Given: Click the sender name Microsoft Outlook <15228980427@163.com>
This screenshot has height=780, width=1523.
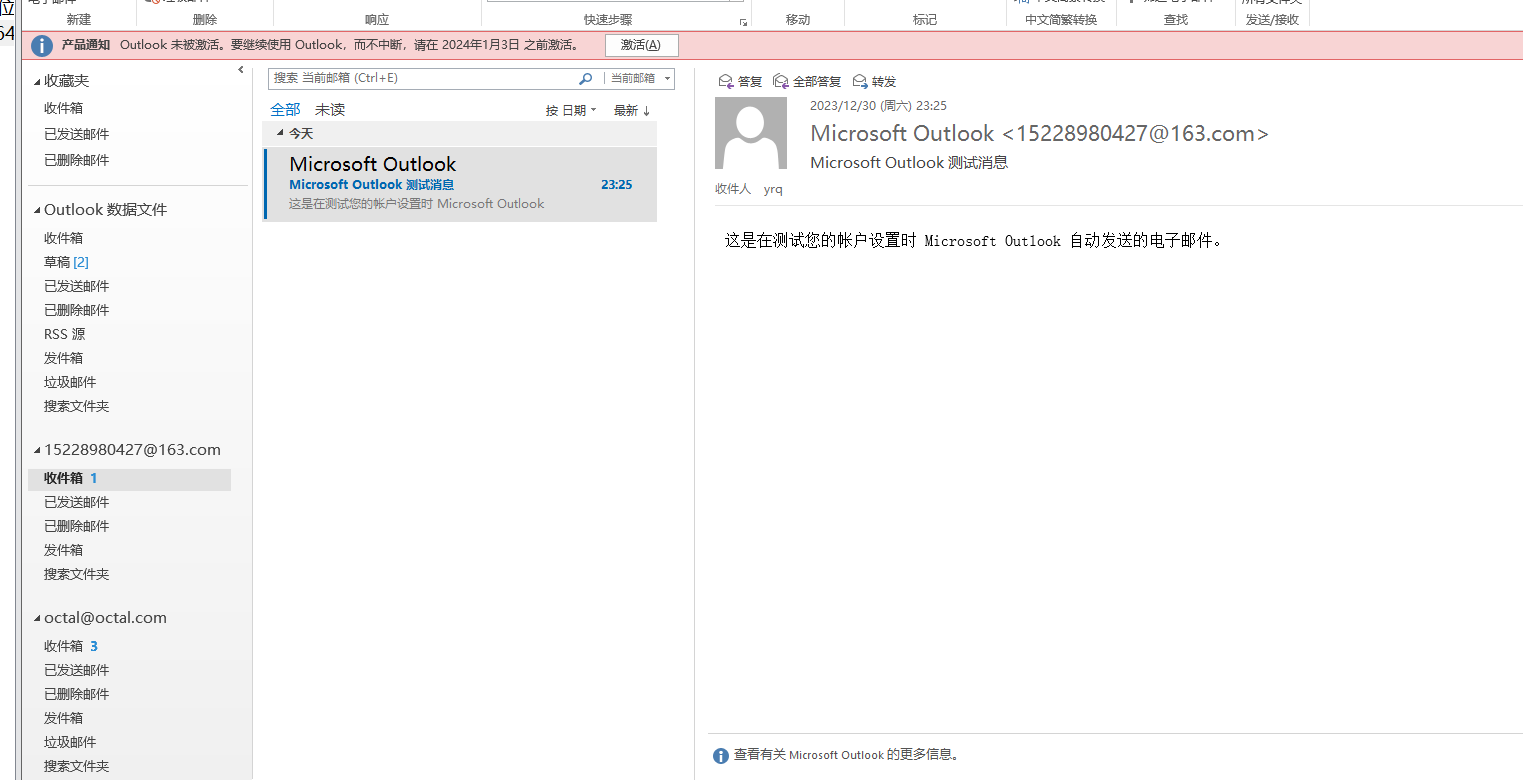Looking at the screenshot, I should [x=1039, y=134].
